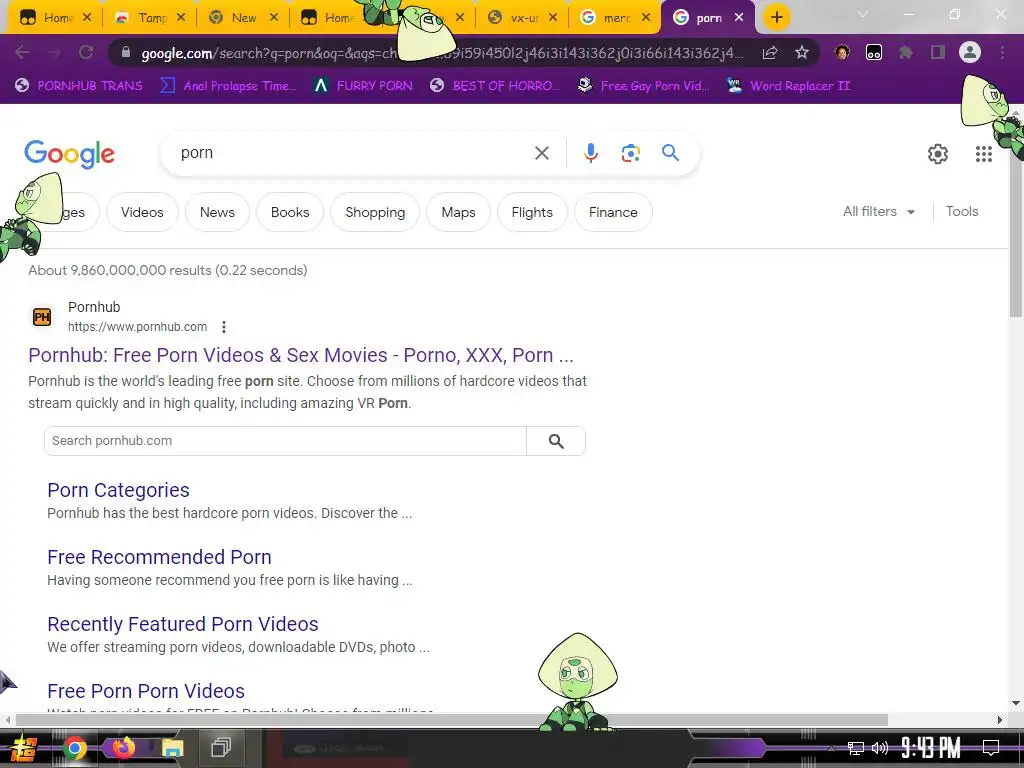This screenshot has width=1024, height=768.
Task: Select the Shopping filter chip
Action: (375, 212)
